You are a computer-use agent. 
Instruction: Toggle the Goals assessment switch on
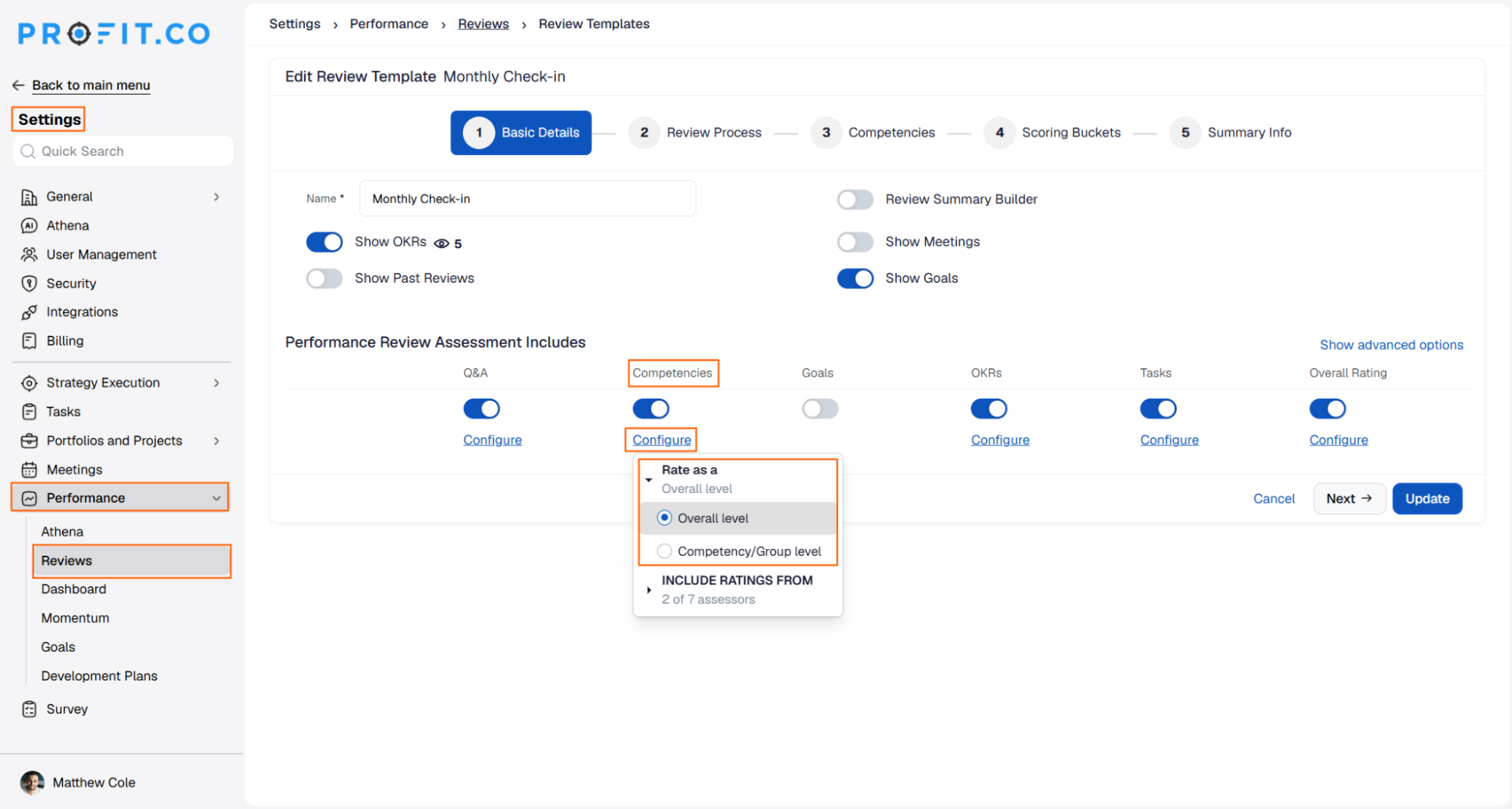pos(820,409)
